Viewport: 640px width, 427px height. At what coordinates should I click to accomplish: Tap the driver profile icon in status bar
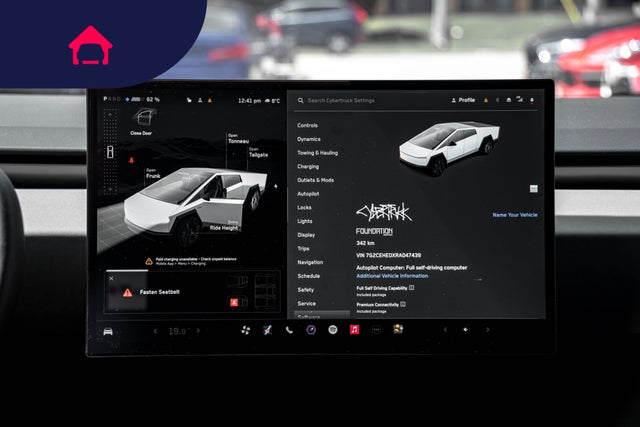pyautogui.click(x=200, y=100)
